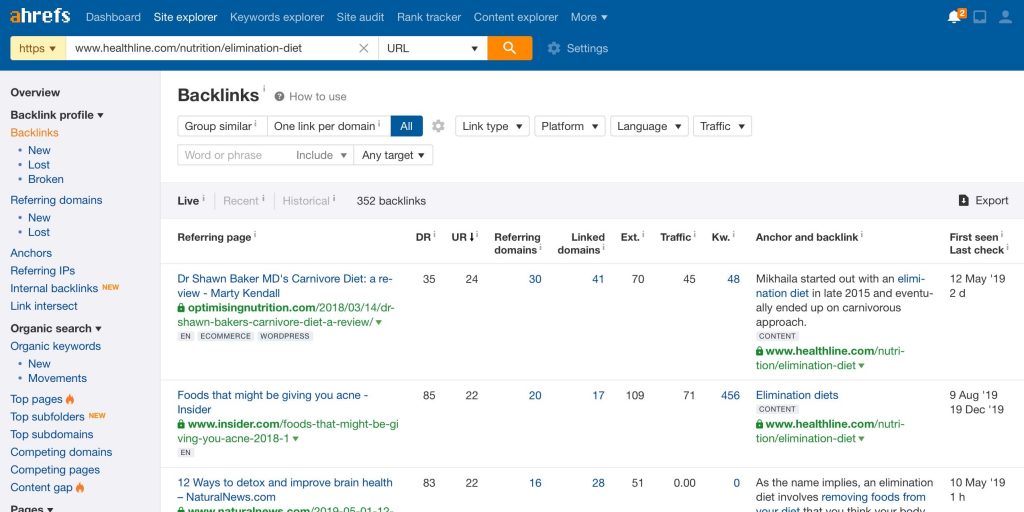This screenshot has width=1024, height=512.
Task: Open the https protocol dropdown
Action: coord(38,48)
